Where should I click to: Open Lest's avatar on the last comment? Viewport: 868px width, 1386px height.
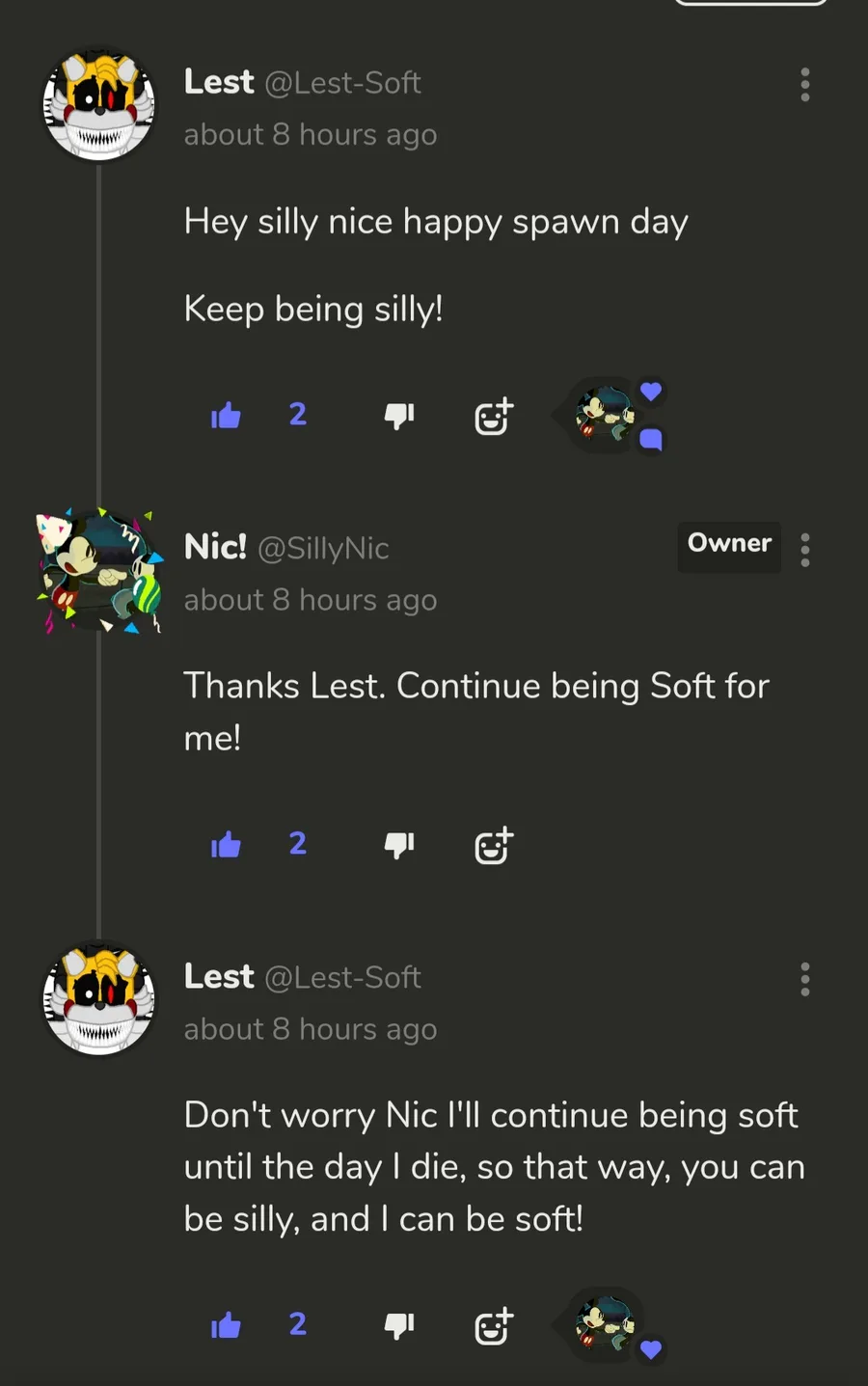point(98,999)
